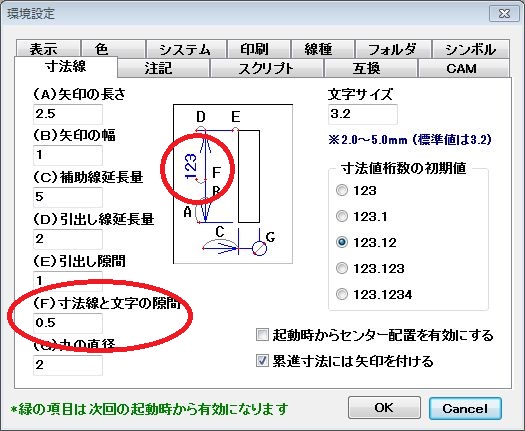Switch to the フォルダ tab
The image size is (525, 431).
(x=393, y=49)
